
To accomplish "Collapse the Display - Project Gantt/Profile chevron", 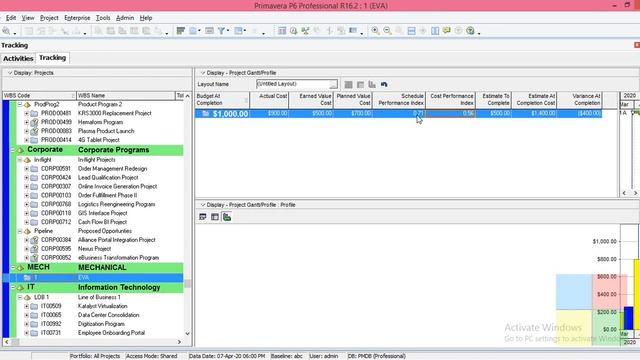I will point(202,73).
